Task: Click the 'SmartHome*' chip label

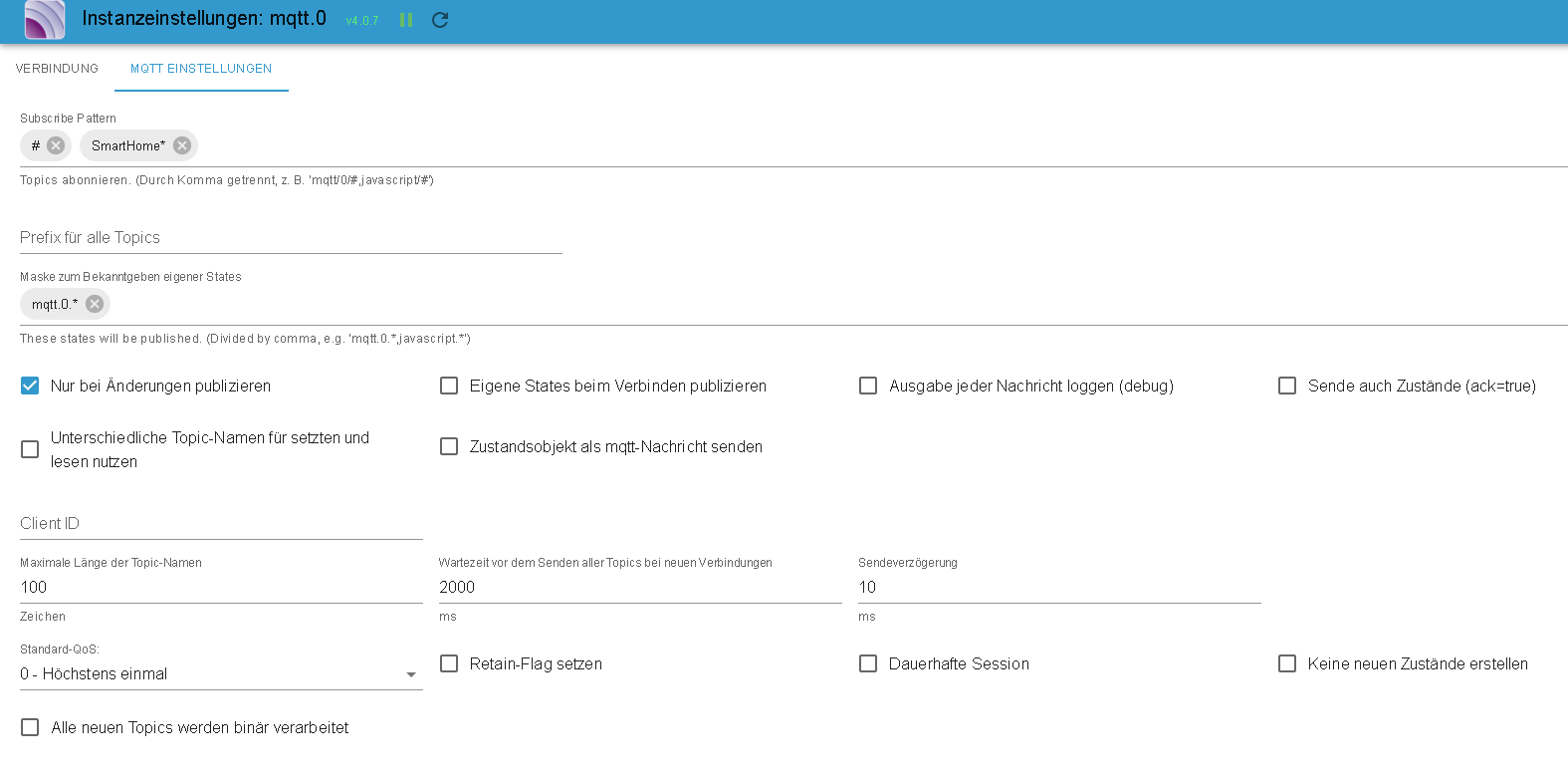Action: click(128, 145)
